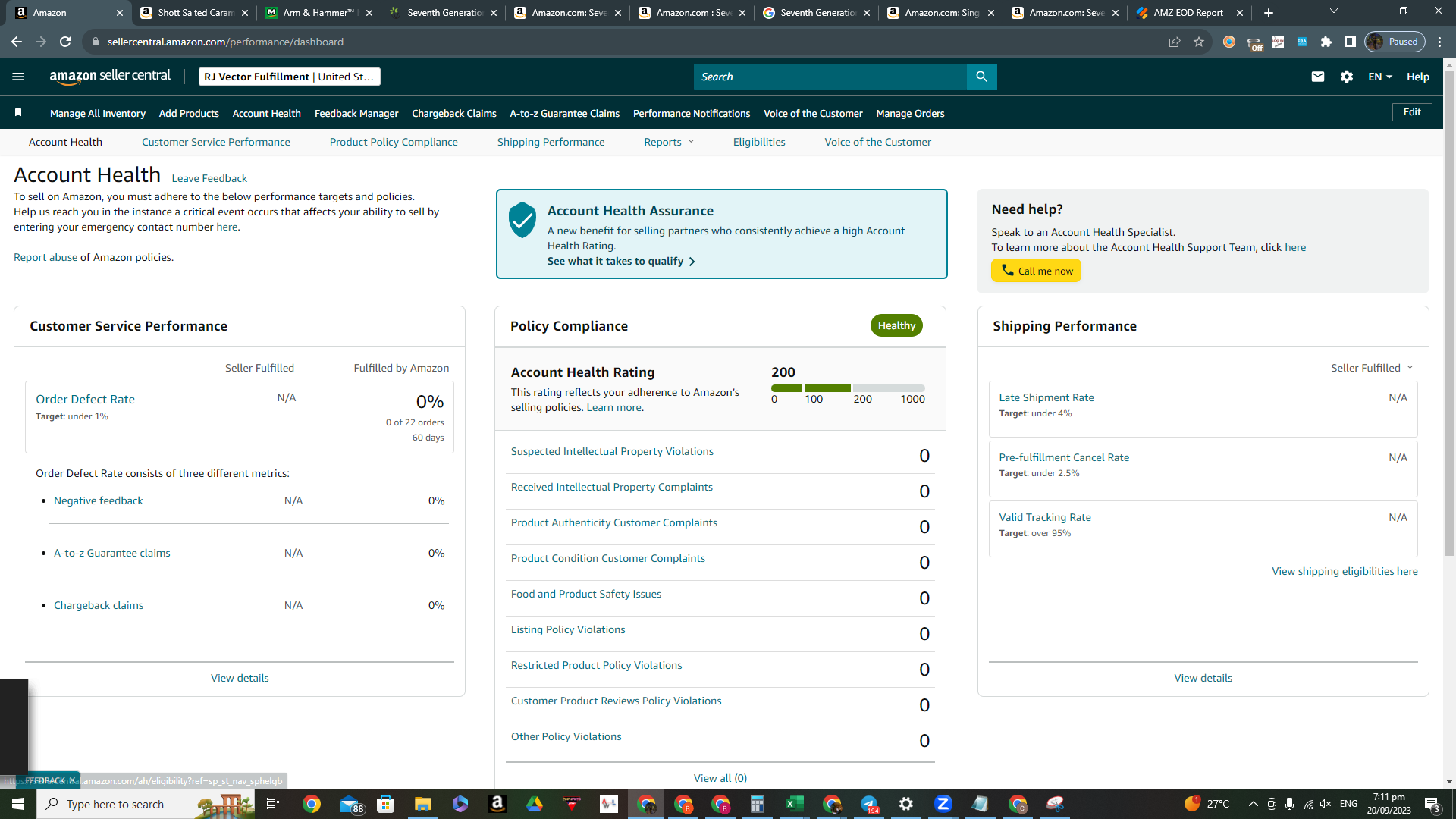Screen dimensions: 1456x819
Task: Open the hamburger navigation menu
Action: point(18,77)
